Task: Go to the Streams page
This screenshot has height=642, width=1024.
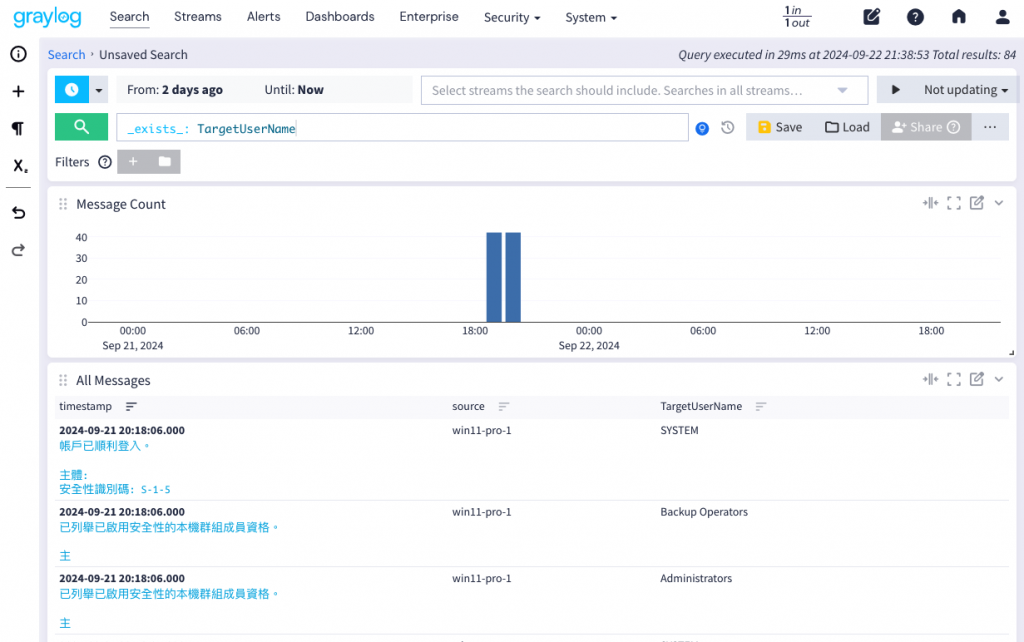Action: tap(198, 17)
